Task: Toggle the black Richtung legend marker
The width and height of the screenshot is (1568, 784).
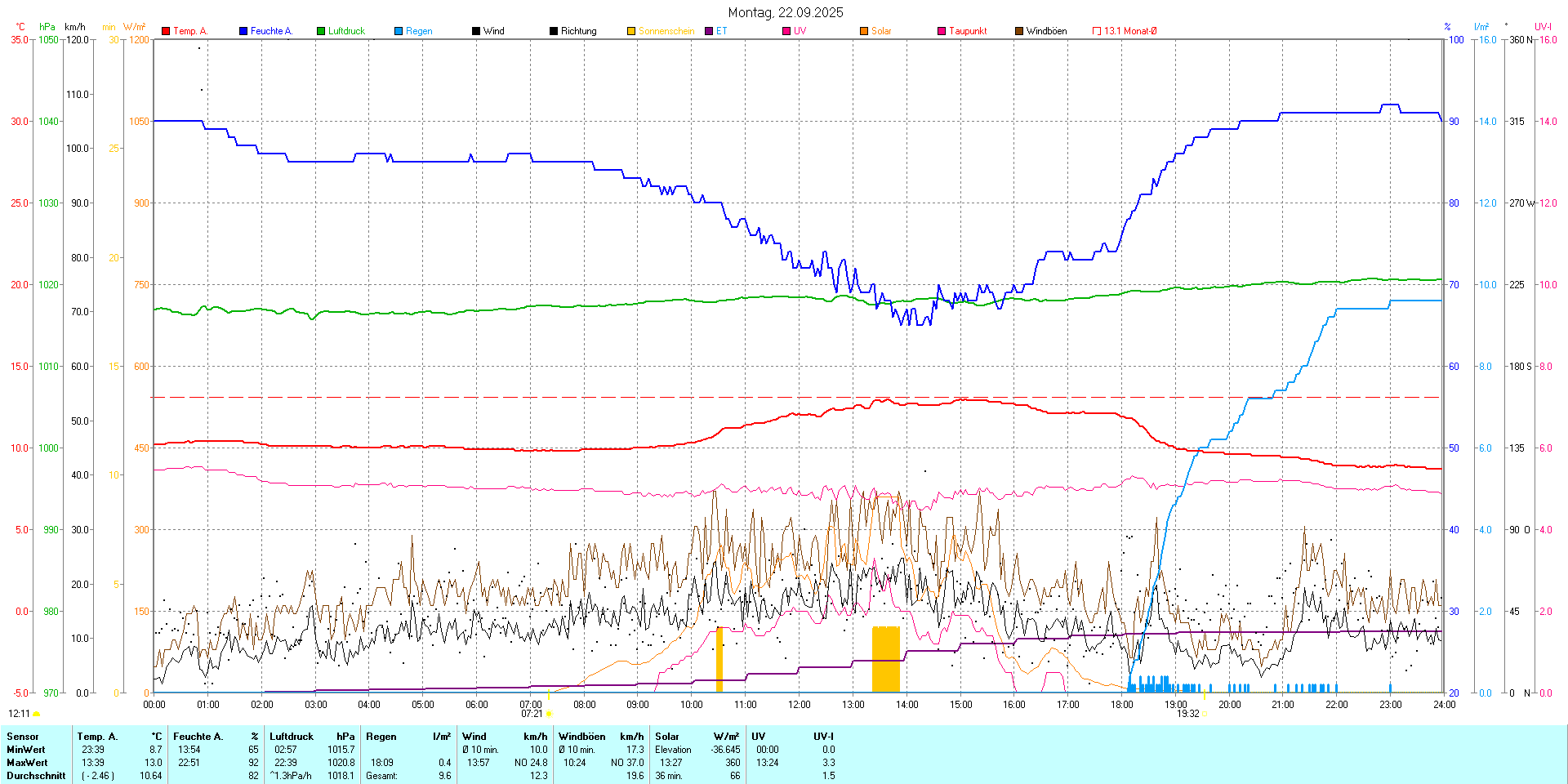Action: coord(554,31)
